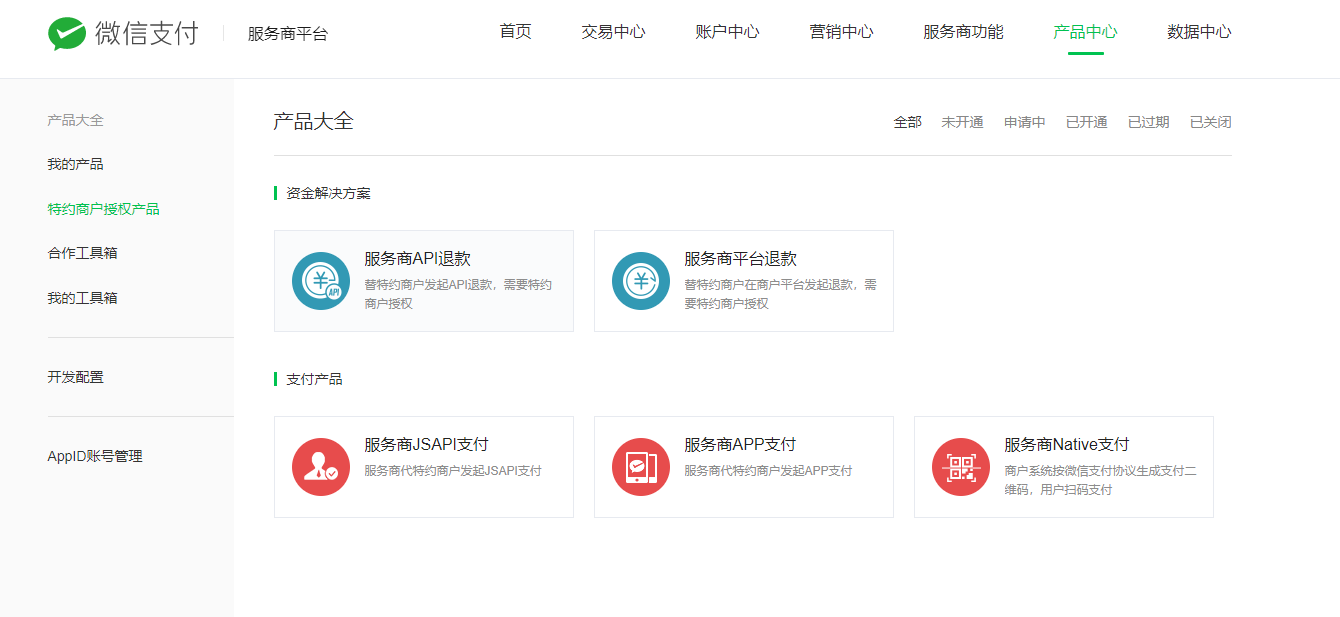Go to 账户中心 in top navigation

pyautogui.click(x=727, y=32)
